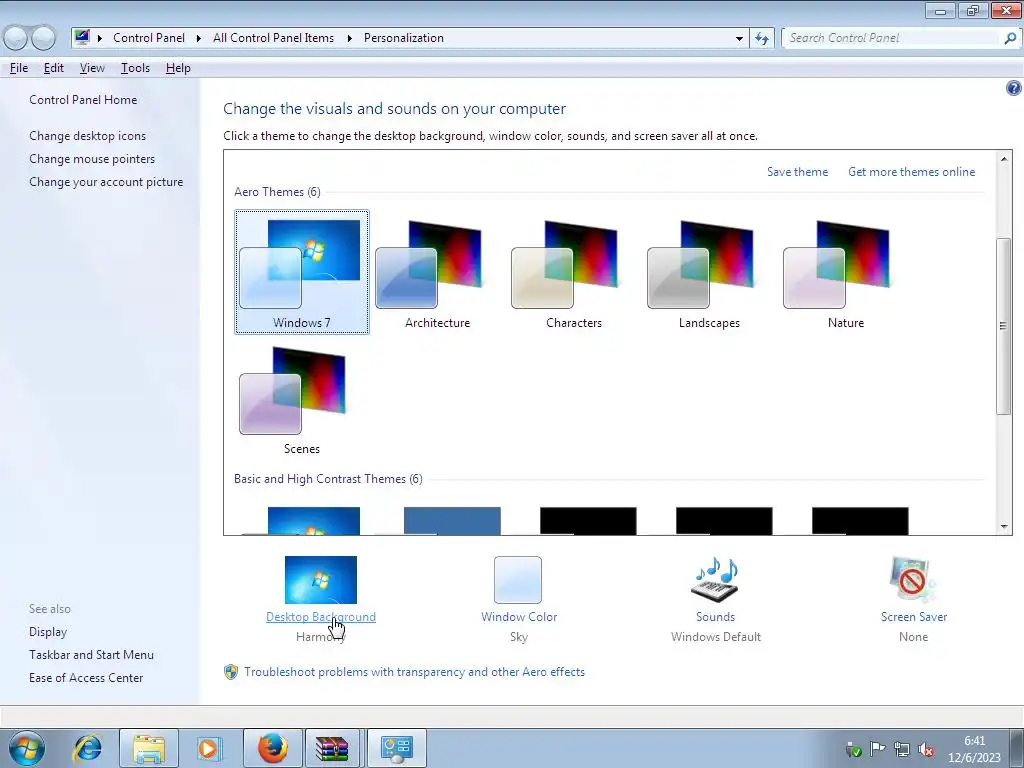The image size is (1024, 768).
Task: Open Desktop Background settings icon
Action: click(x=321, y=580)
